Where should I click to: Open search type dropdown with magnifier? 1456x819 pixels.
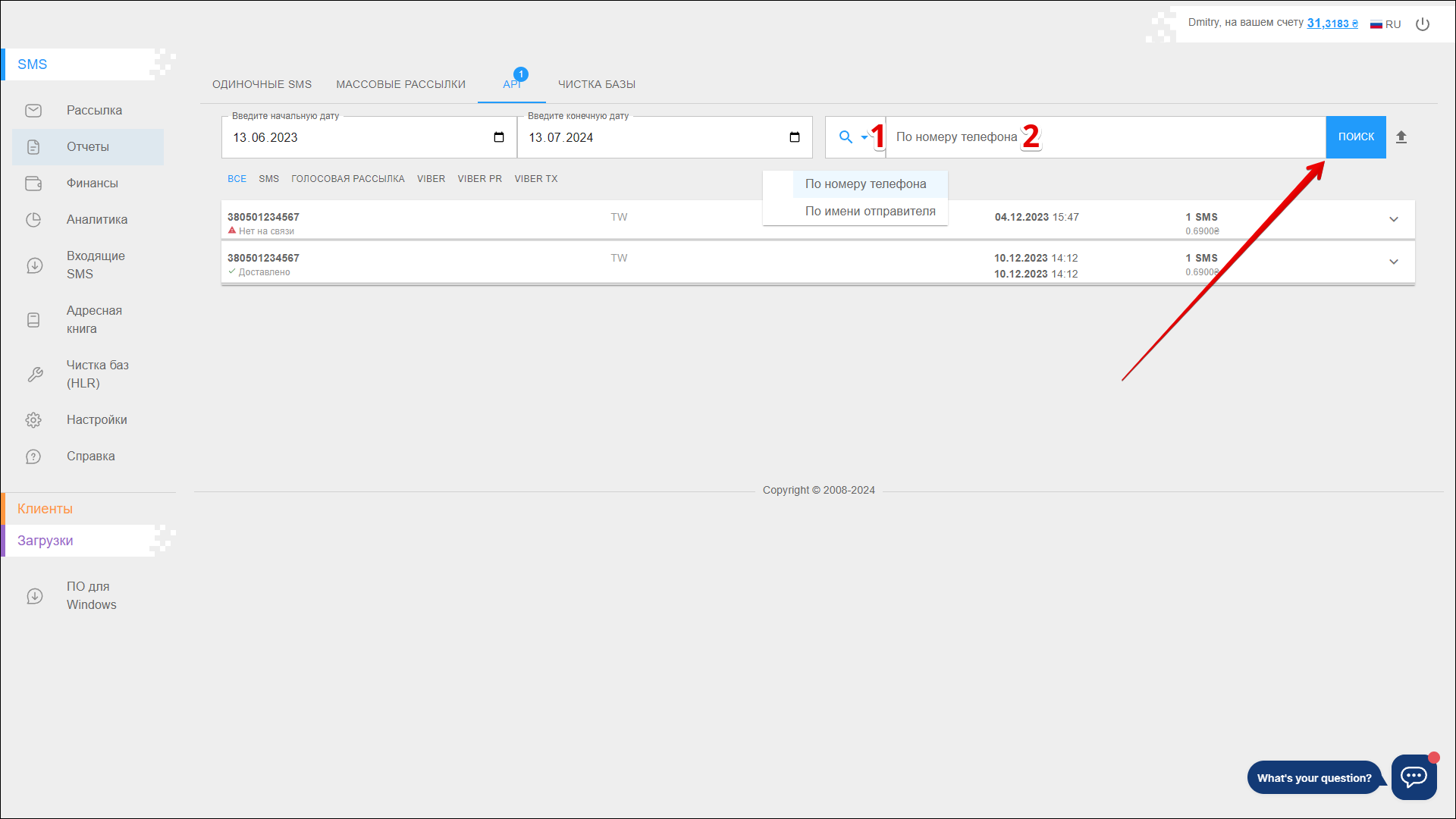click(853, 137)
